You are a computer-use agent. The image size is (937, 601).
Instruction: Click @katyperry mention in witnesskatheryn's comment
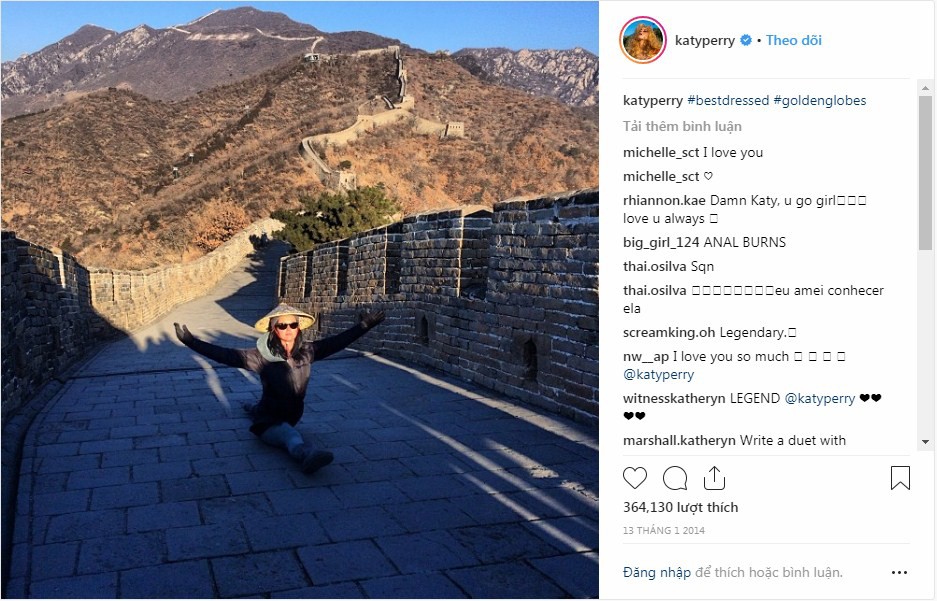[819, 398]
